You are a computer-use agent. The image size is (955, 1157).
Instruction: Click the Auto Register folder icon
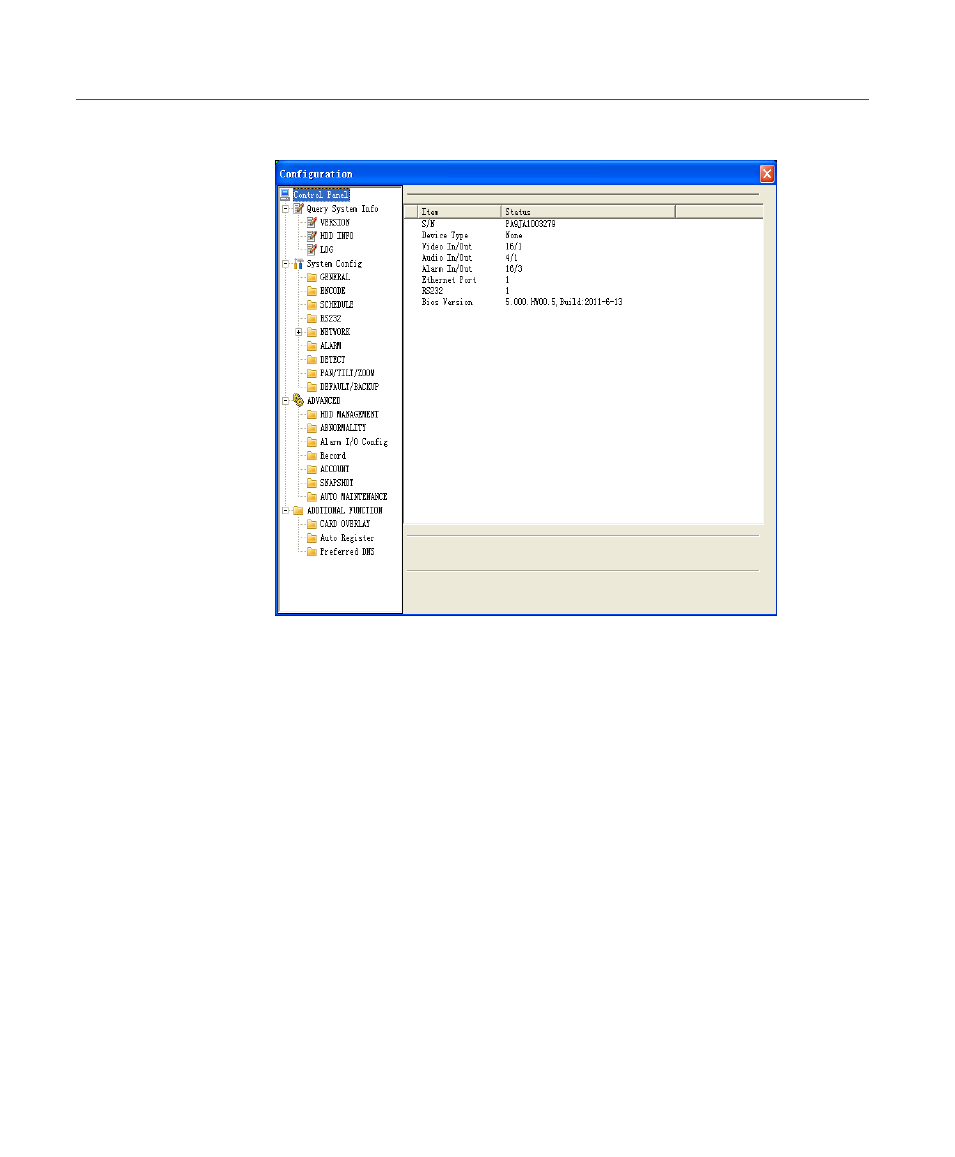[311, 539]
